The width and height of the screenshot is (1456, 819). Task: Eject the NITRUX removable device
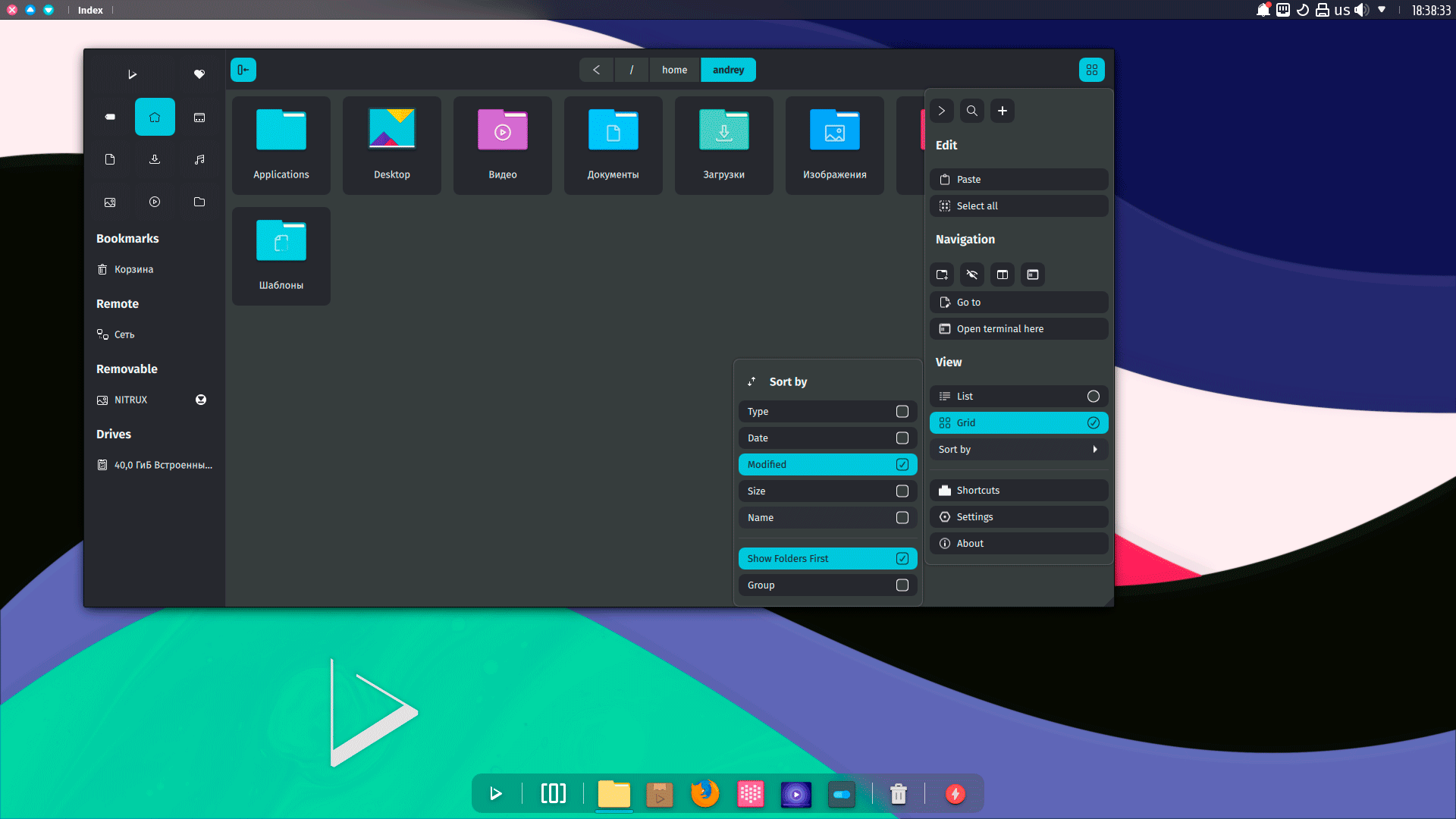click(x=201, y=400)
